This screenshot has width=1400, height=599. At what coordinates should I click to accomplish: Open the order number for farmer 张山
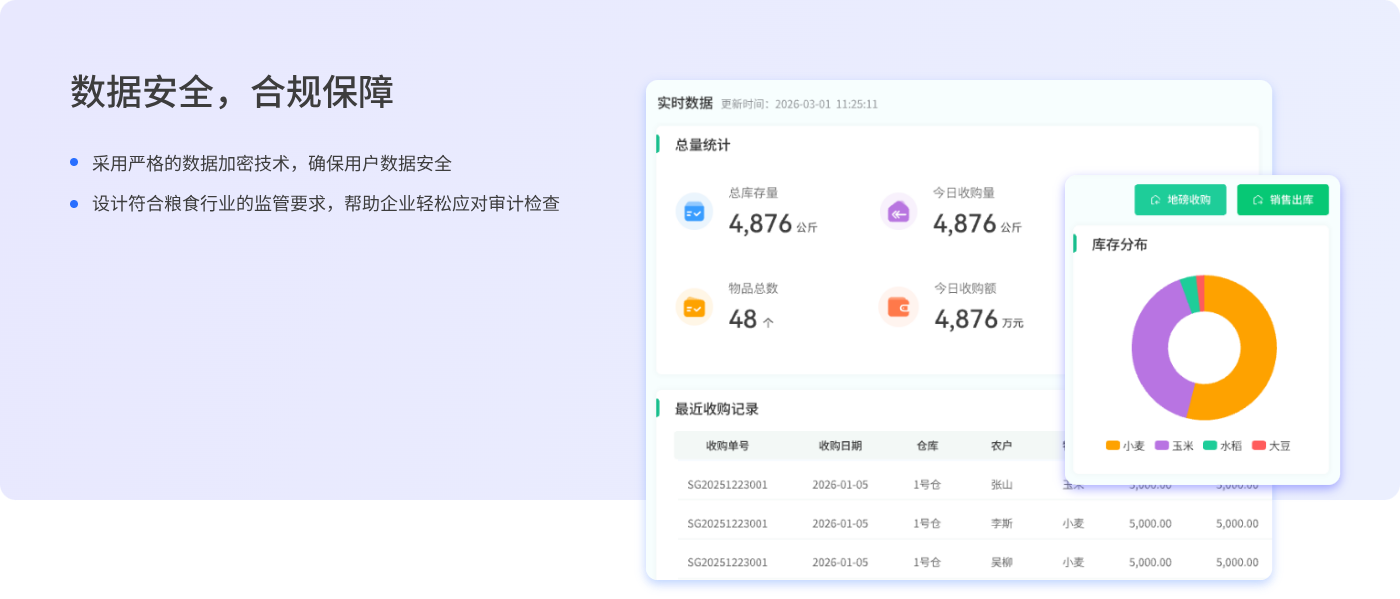[x=727, y=485]
